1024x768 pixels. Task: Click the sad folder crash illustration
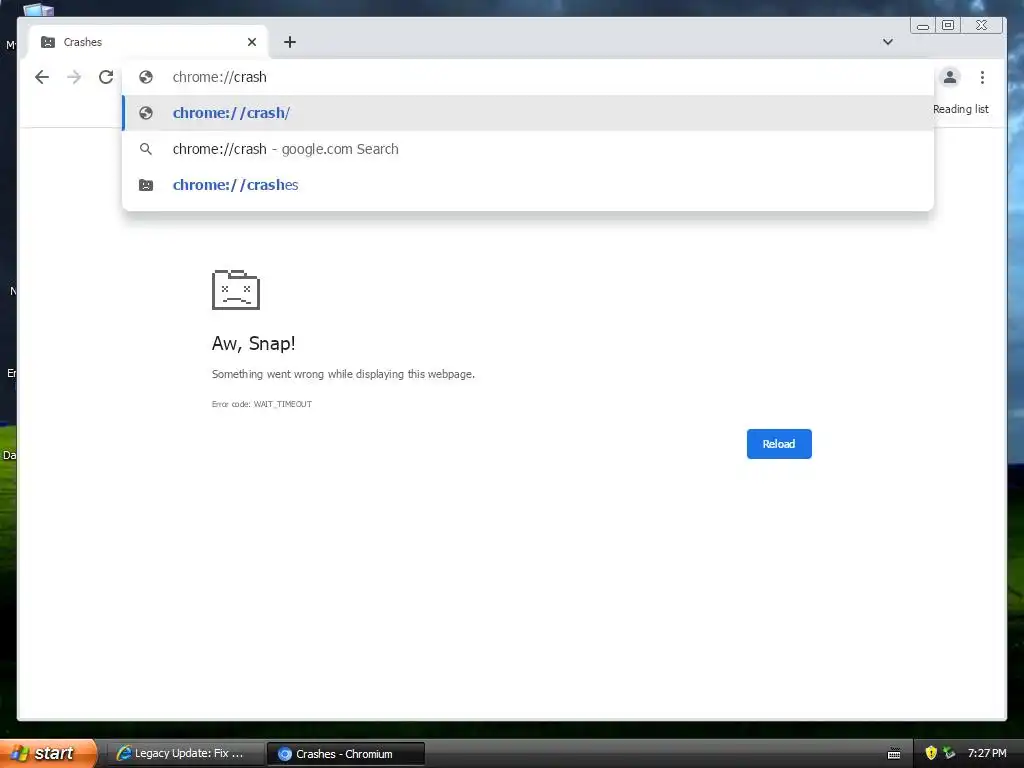pos(236,289)
